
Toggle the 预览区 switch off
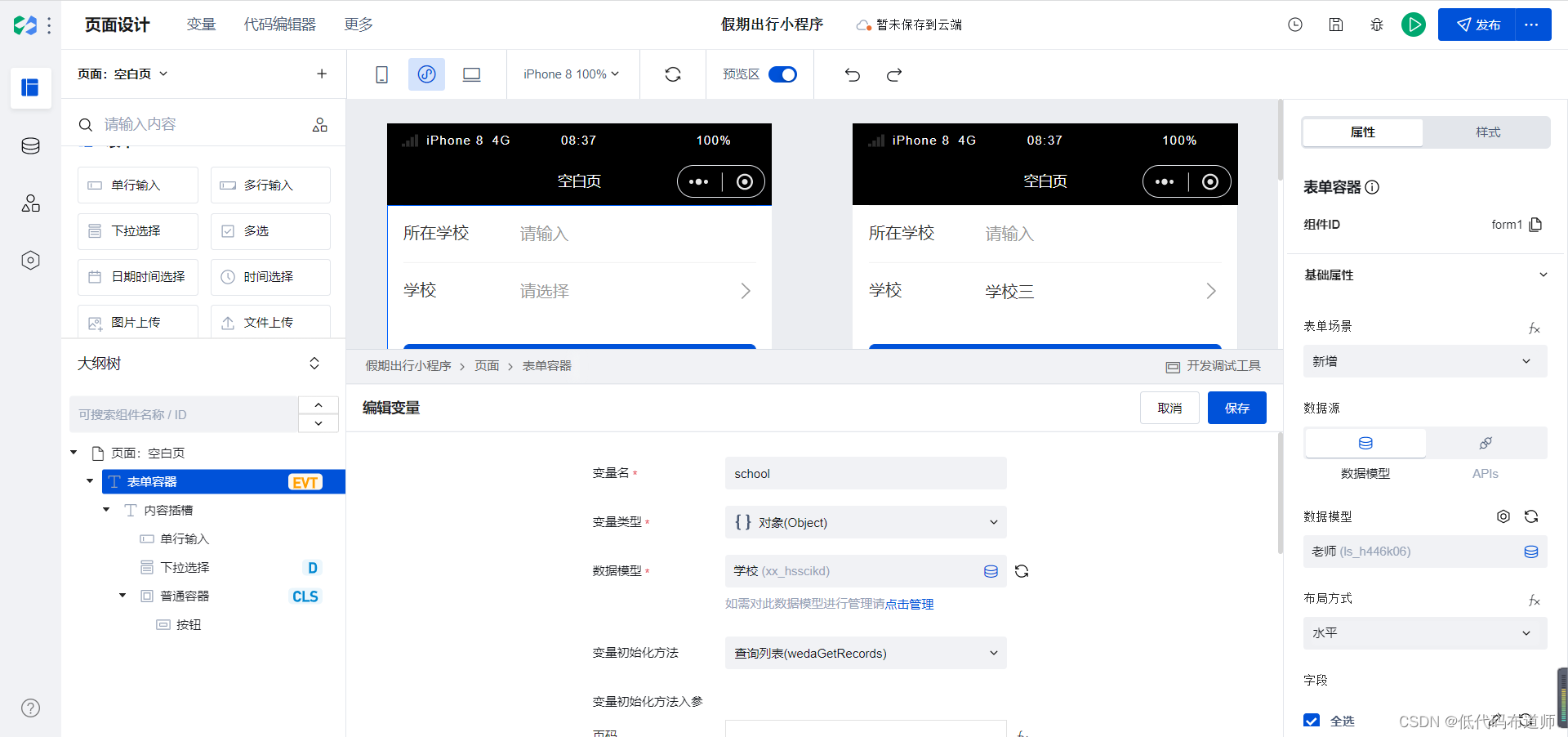(x=782, y=74)
